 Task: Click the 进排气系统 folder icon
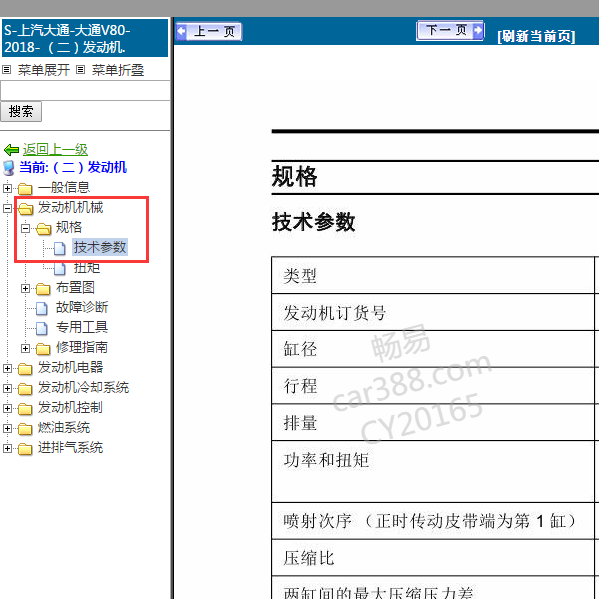(x=25, y=448)
